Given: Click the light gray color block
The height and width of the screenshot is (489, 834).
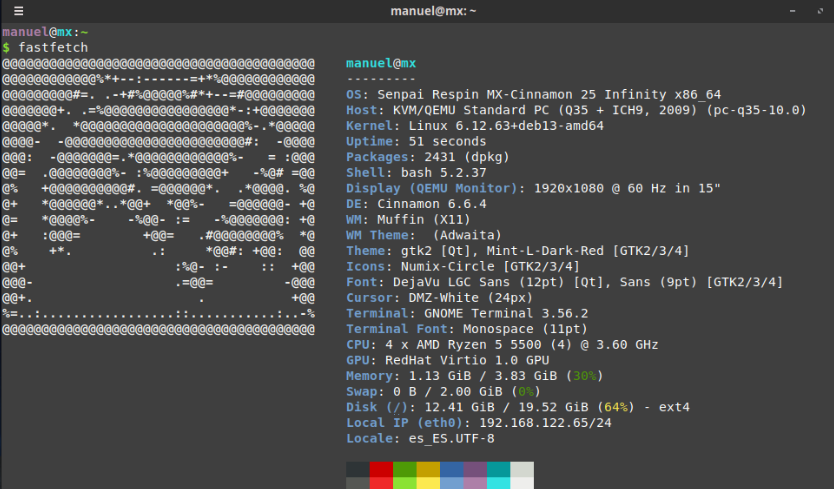Looking at the screenshot, I should pyautogui.click(x=522, y=469).
